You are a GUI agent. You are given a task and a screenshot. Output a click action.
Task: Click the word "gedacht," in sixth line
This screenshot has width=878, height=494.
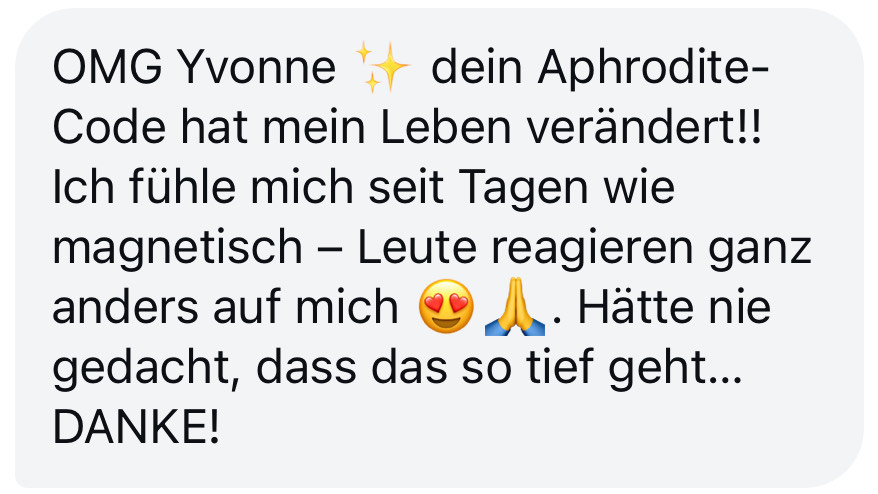click(146, 369)
